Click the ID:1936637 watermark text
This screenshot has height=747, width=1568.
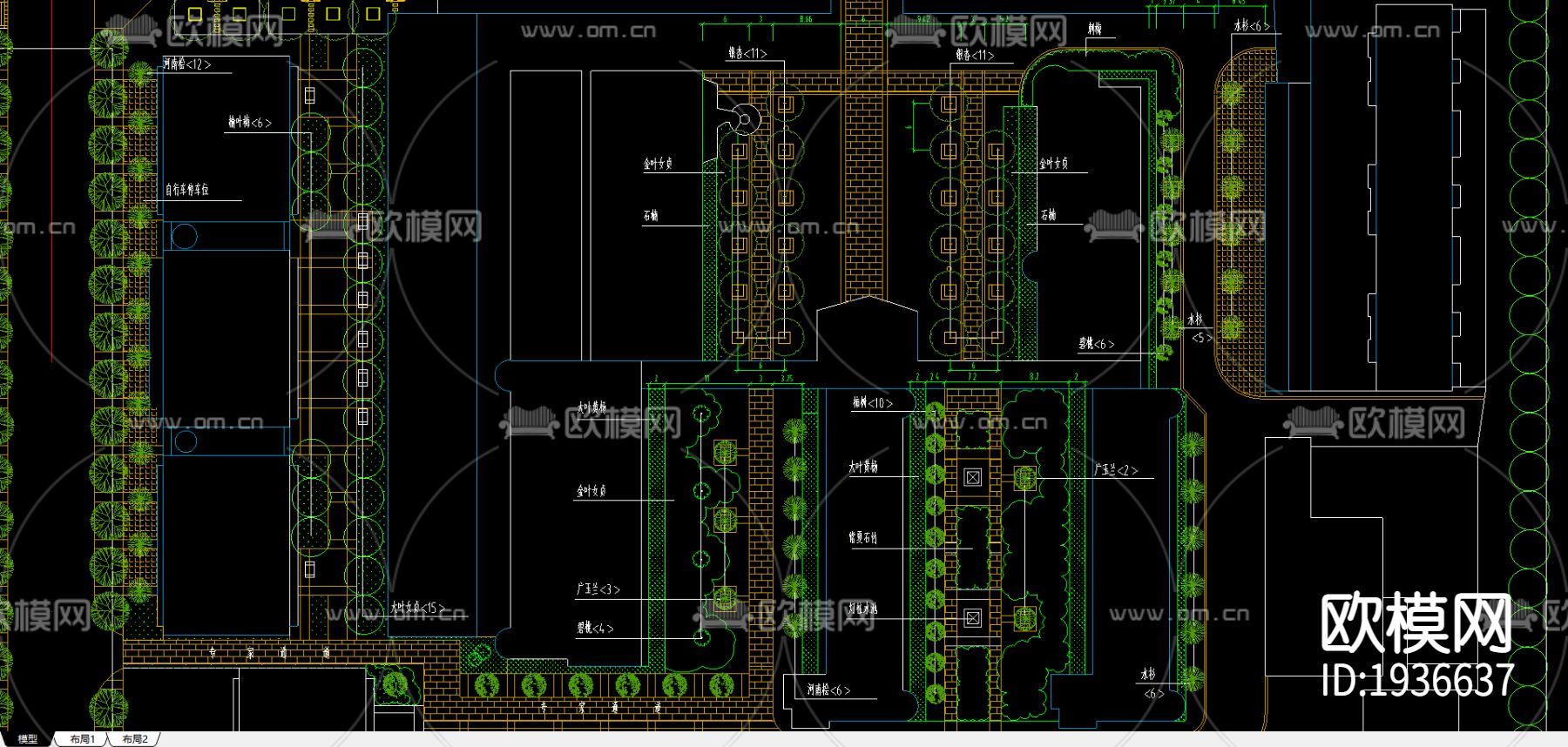(1418, 681)
